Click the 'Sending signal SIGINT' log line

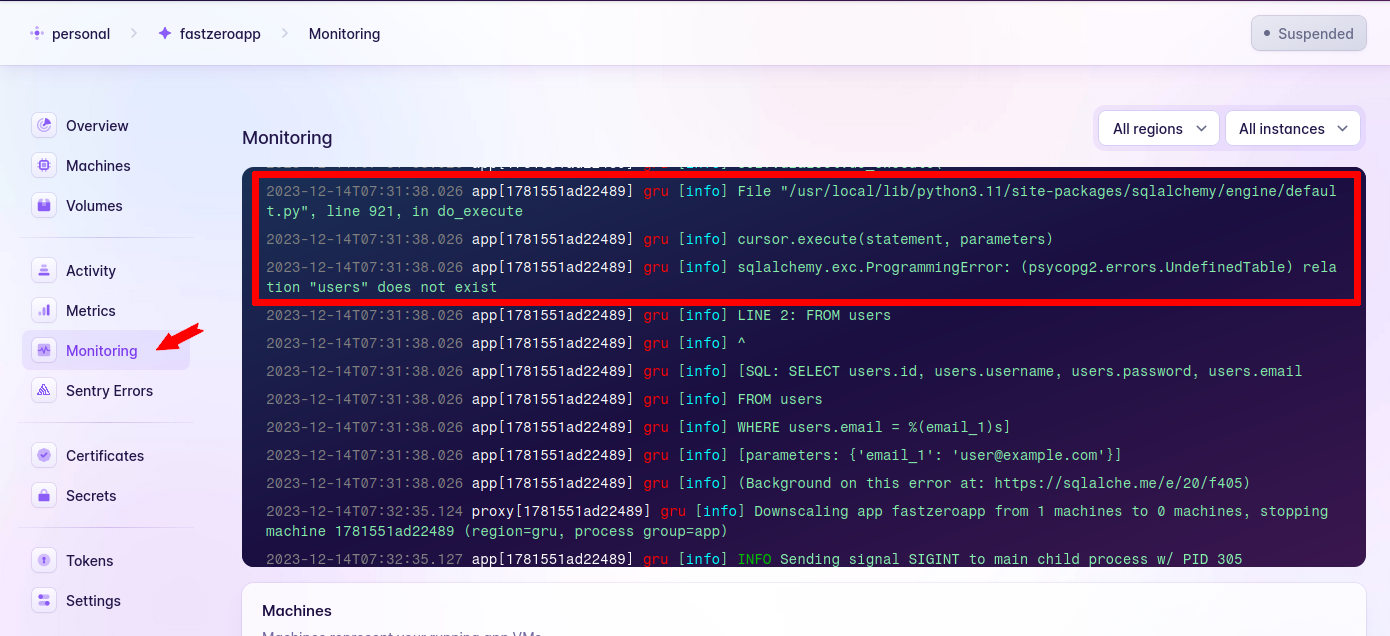754,559
